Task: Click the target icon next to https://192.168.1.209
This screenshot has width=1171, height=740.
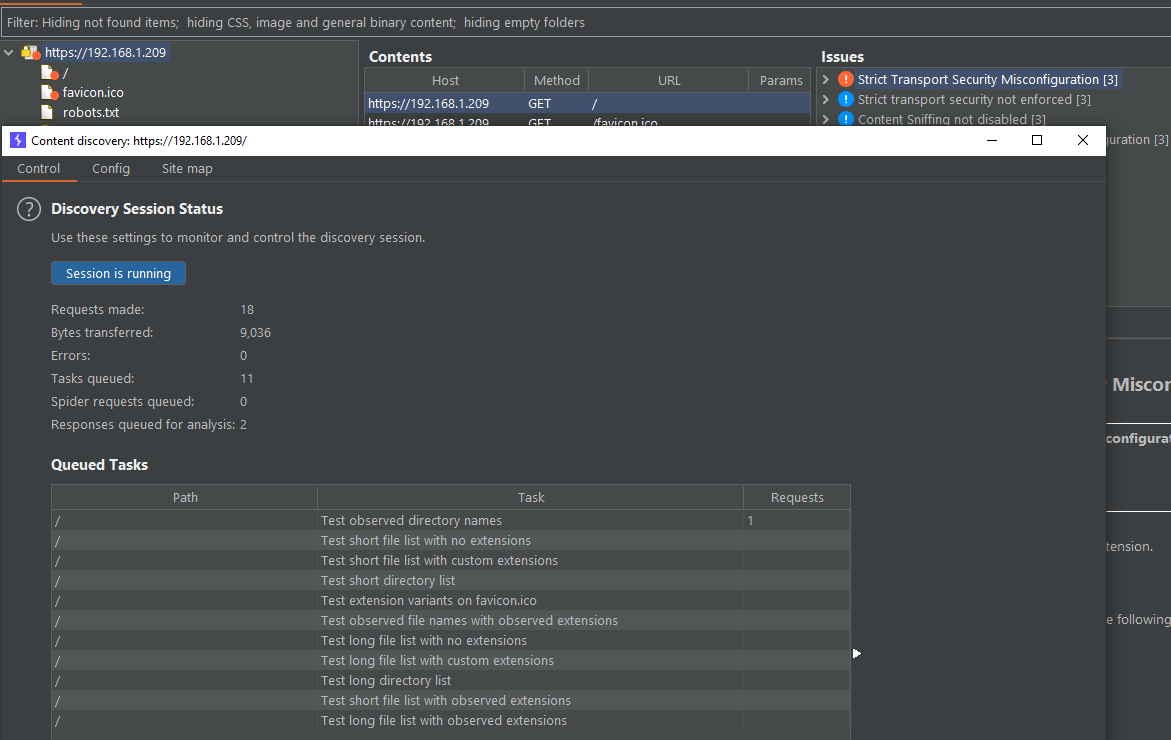Action: pos(30,51)
